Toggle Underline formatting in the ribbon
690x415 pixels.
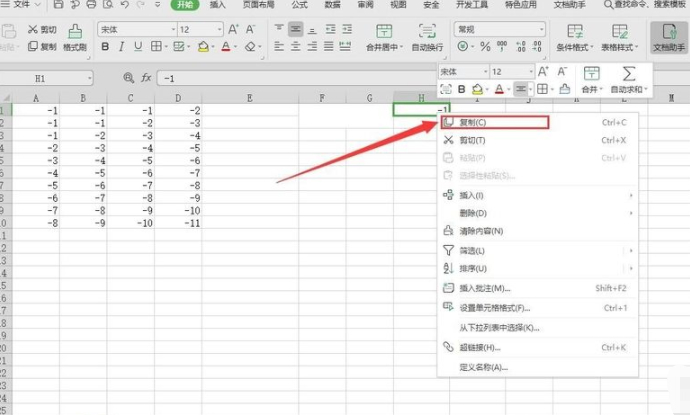(138, 46)
